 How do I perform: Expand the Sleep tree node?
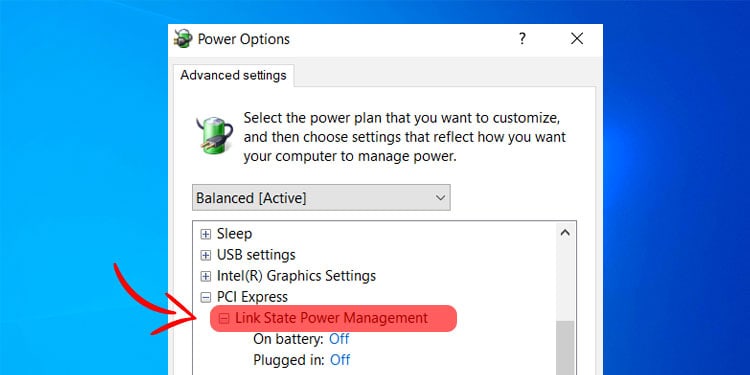(x=206, y=234)
